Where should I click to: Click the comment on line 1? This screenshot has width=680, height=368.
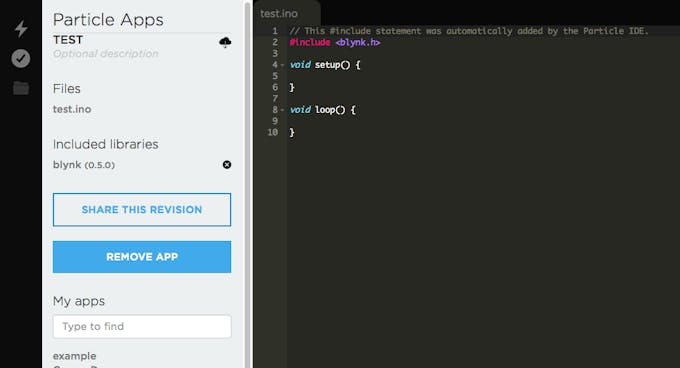coord(469,31)
